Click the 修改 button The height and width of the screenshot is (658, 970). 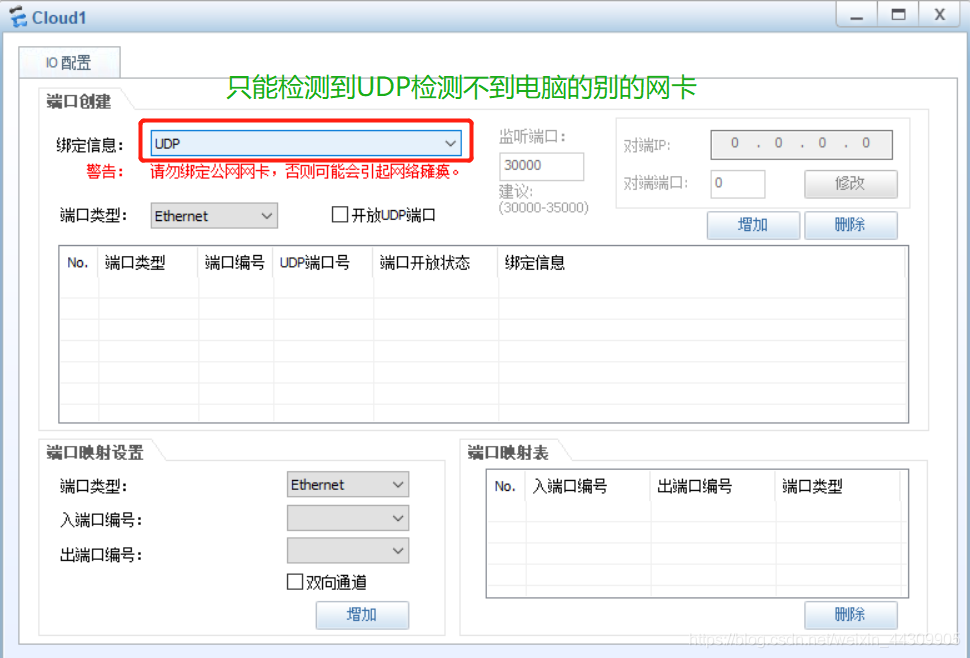851,184
